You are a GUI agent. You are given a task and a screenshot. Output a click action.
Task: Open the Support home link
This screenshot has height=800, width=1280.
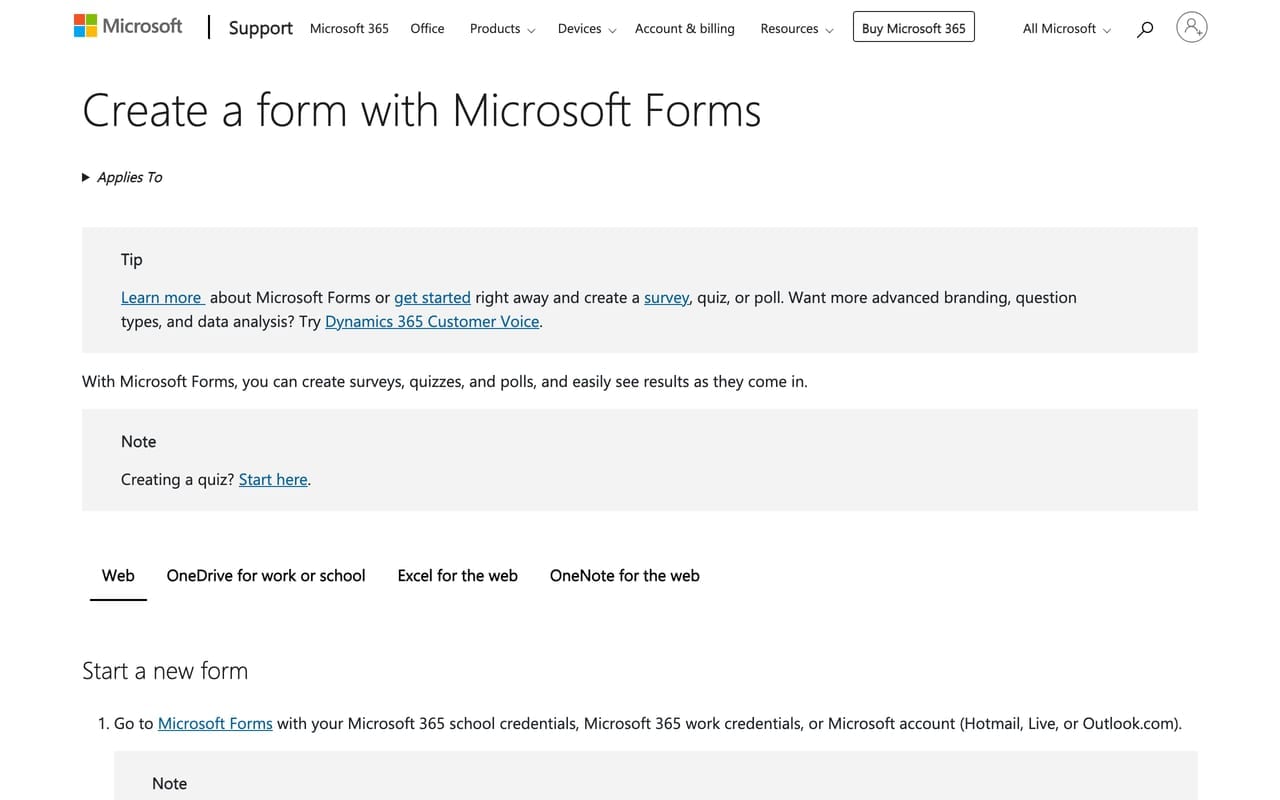pos(260,28)
